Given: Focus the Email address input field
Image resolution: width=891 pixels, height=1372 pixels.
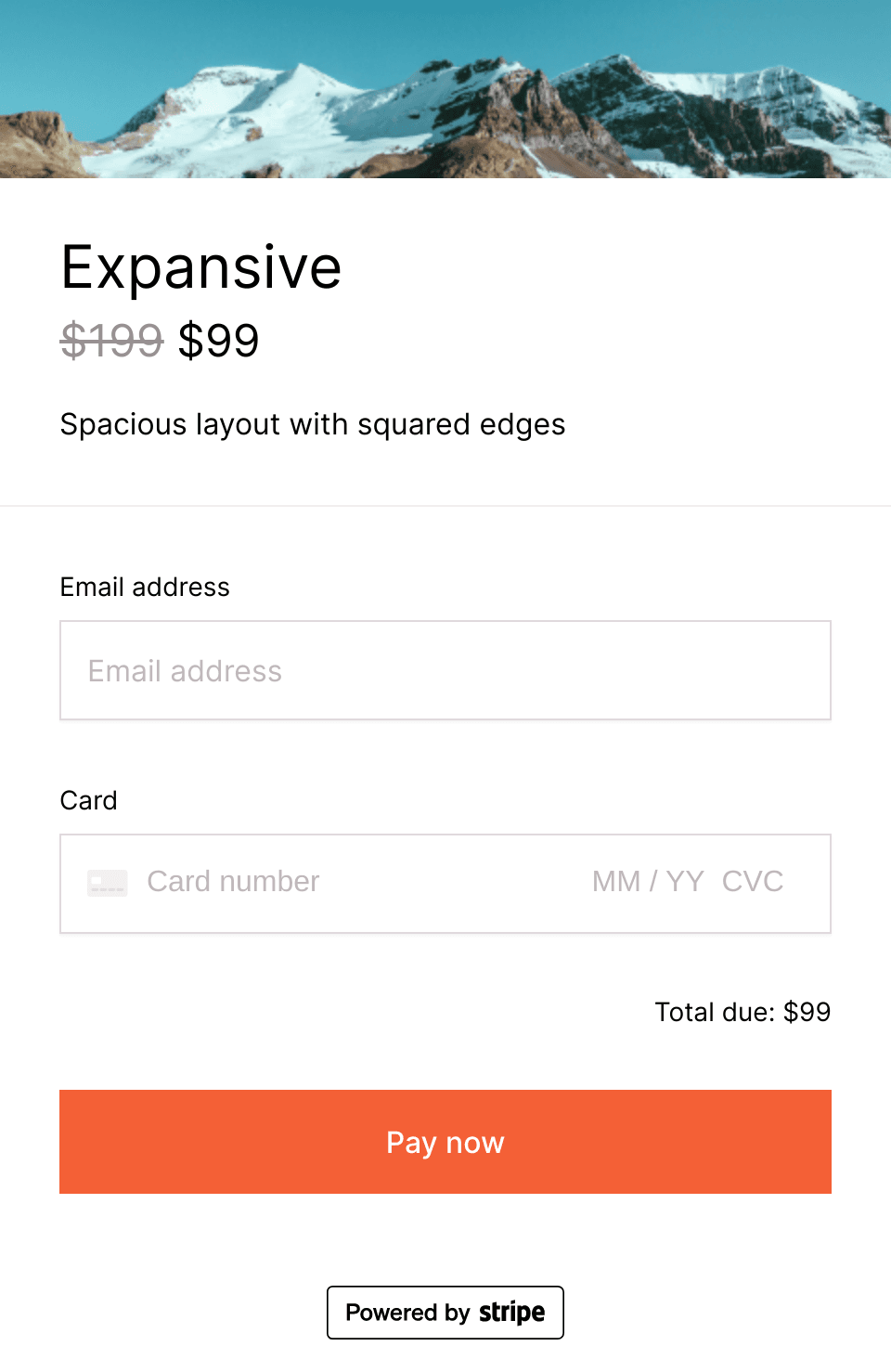Looking at the screenshot, I should (x=445, y=670).
